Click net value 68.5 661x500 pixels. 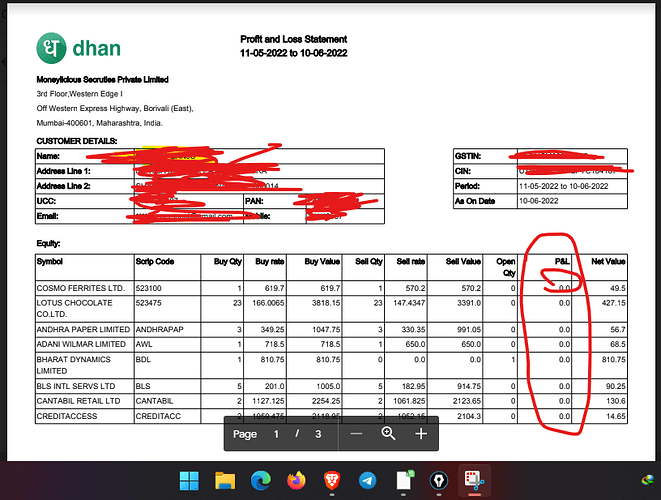(618, 344)
